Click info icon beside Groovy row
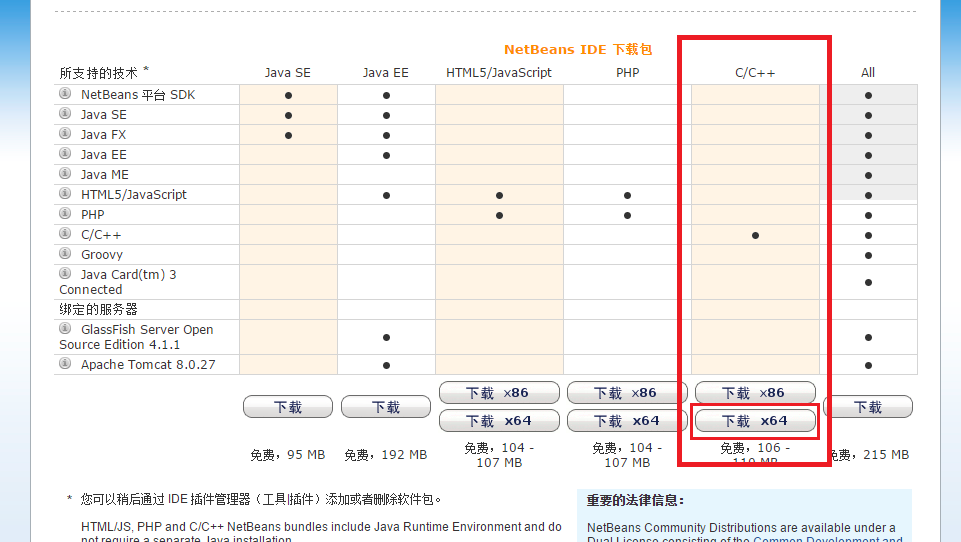Screen dimensions: 961x542 65,253
